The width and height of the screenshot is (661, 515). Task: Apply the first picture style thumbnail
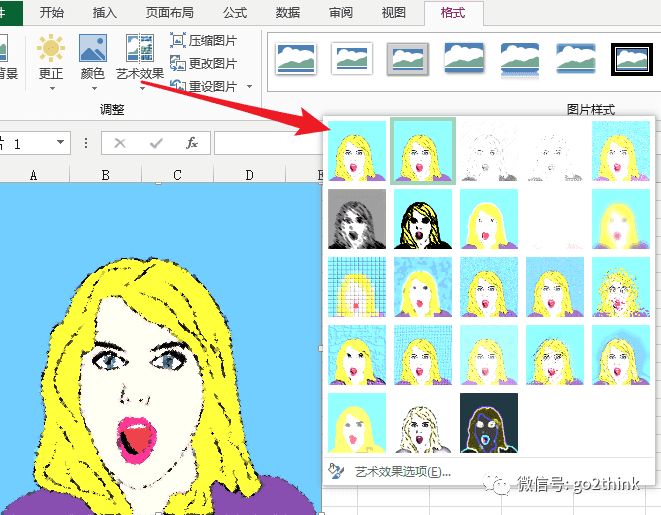click(296, 59)
